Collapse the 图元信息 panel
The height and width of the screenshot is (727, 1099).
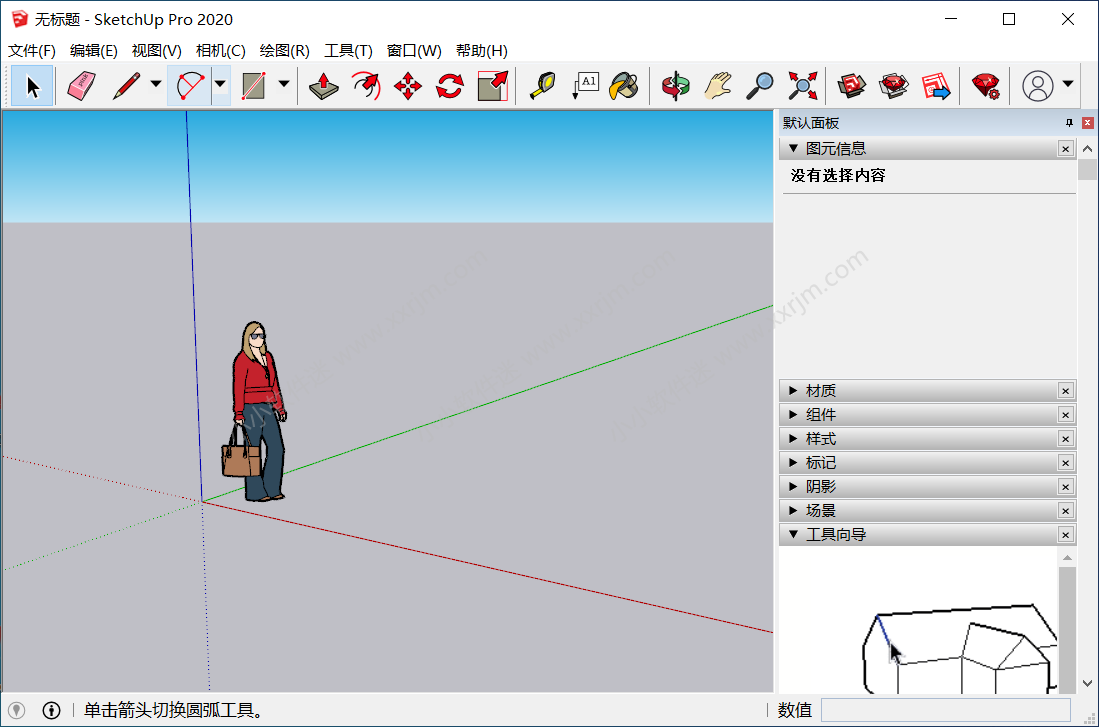[x=793, y=149]
